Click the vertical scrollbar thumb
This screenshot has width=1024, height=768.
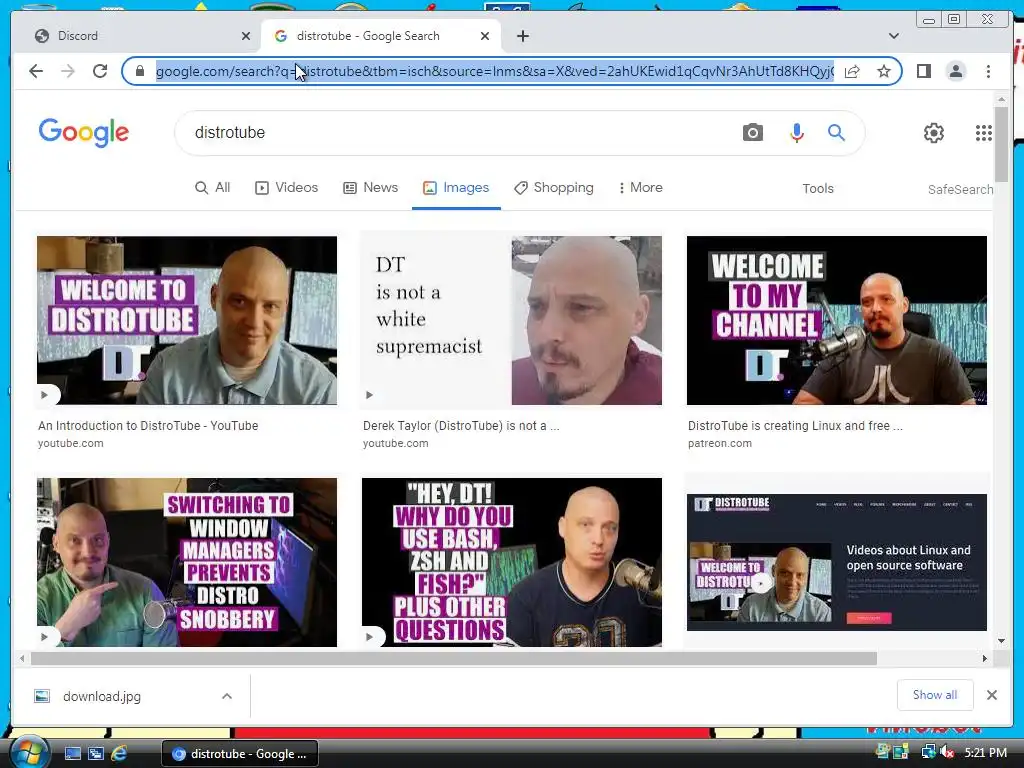pos(1001,145)
